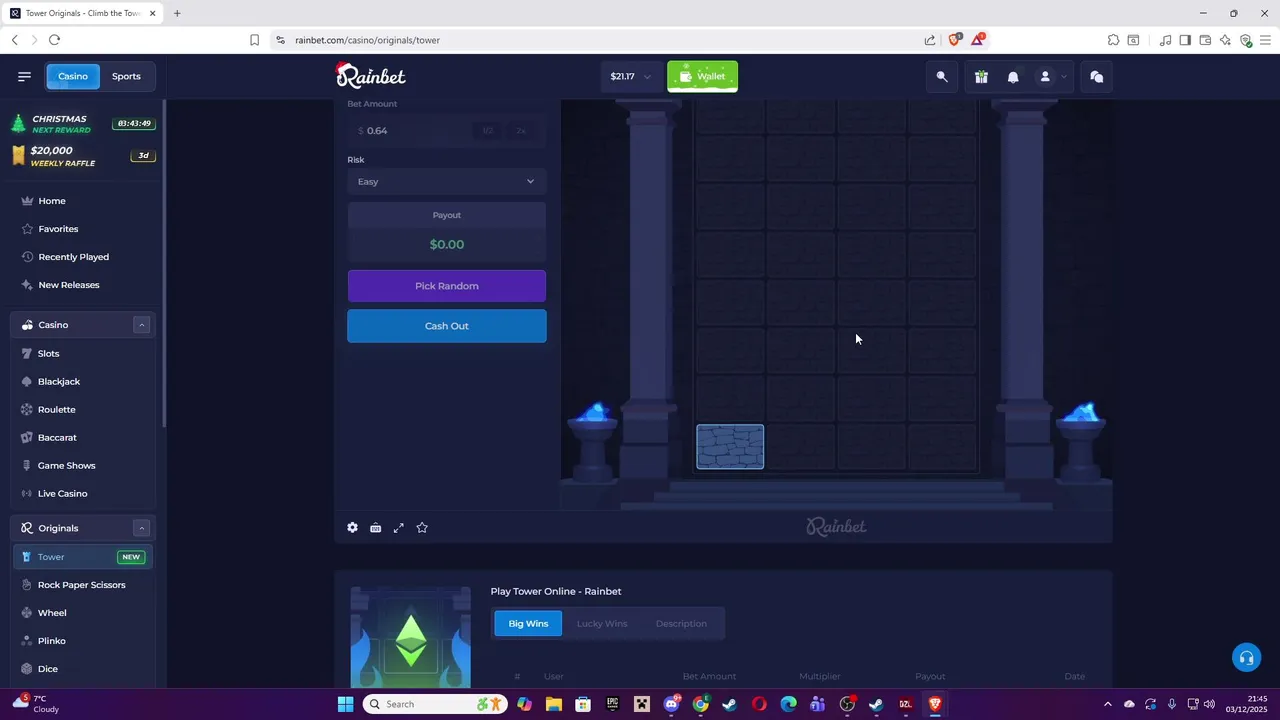Open the chat bubbles icon
Screen dimensions: 1280x720
1097,77
